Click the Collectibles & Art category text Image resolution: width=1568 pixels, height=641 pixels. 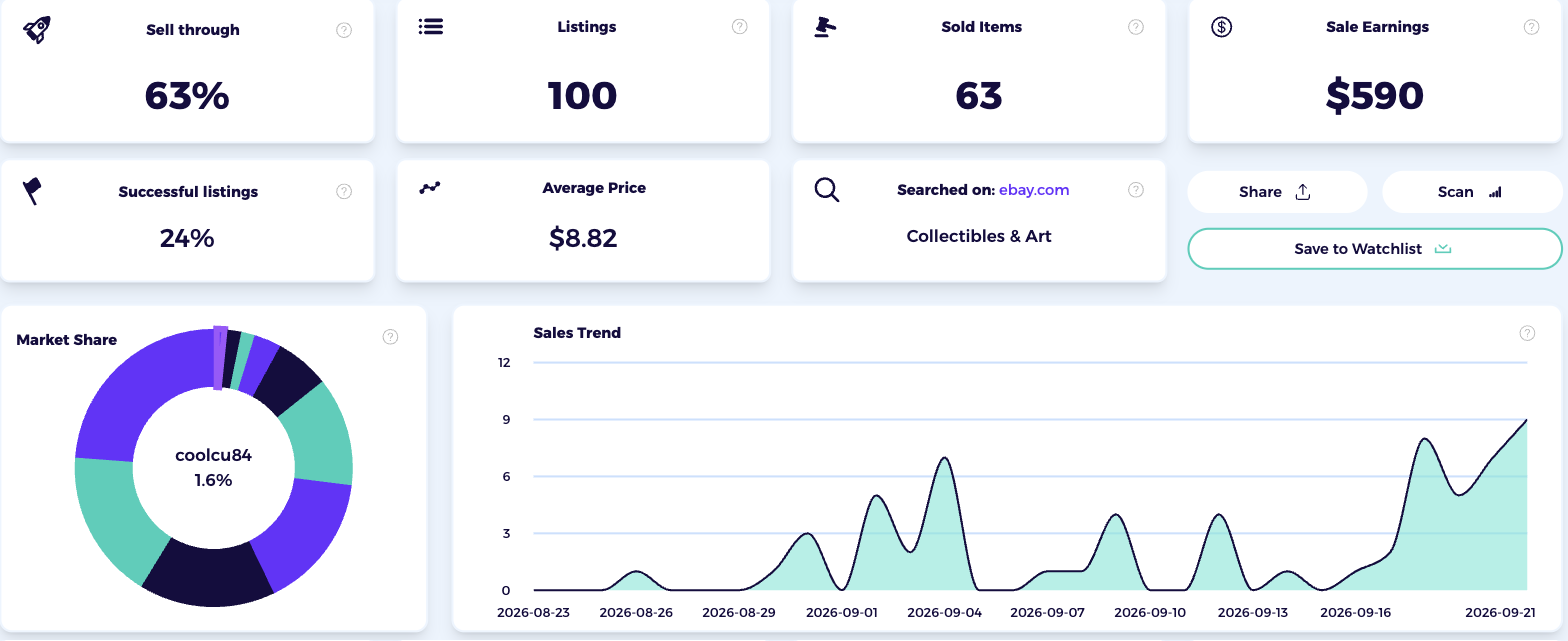tap(979, 236)
